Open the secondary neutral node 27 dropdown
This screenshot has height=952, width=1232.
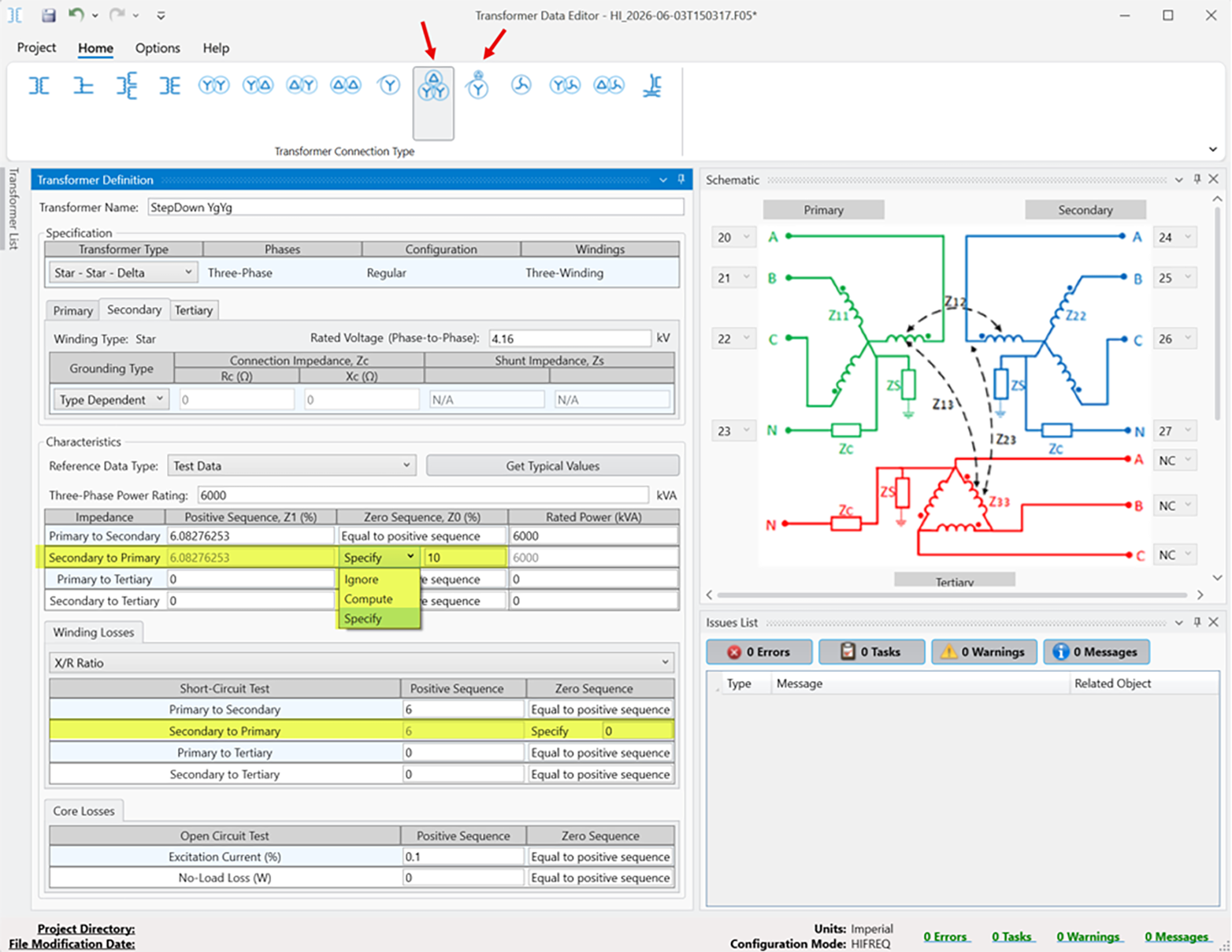pos(1175,431)
